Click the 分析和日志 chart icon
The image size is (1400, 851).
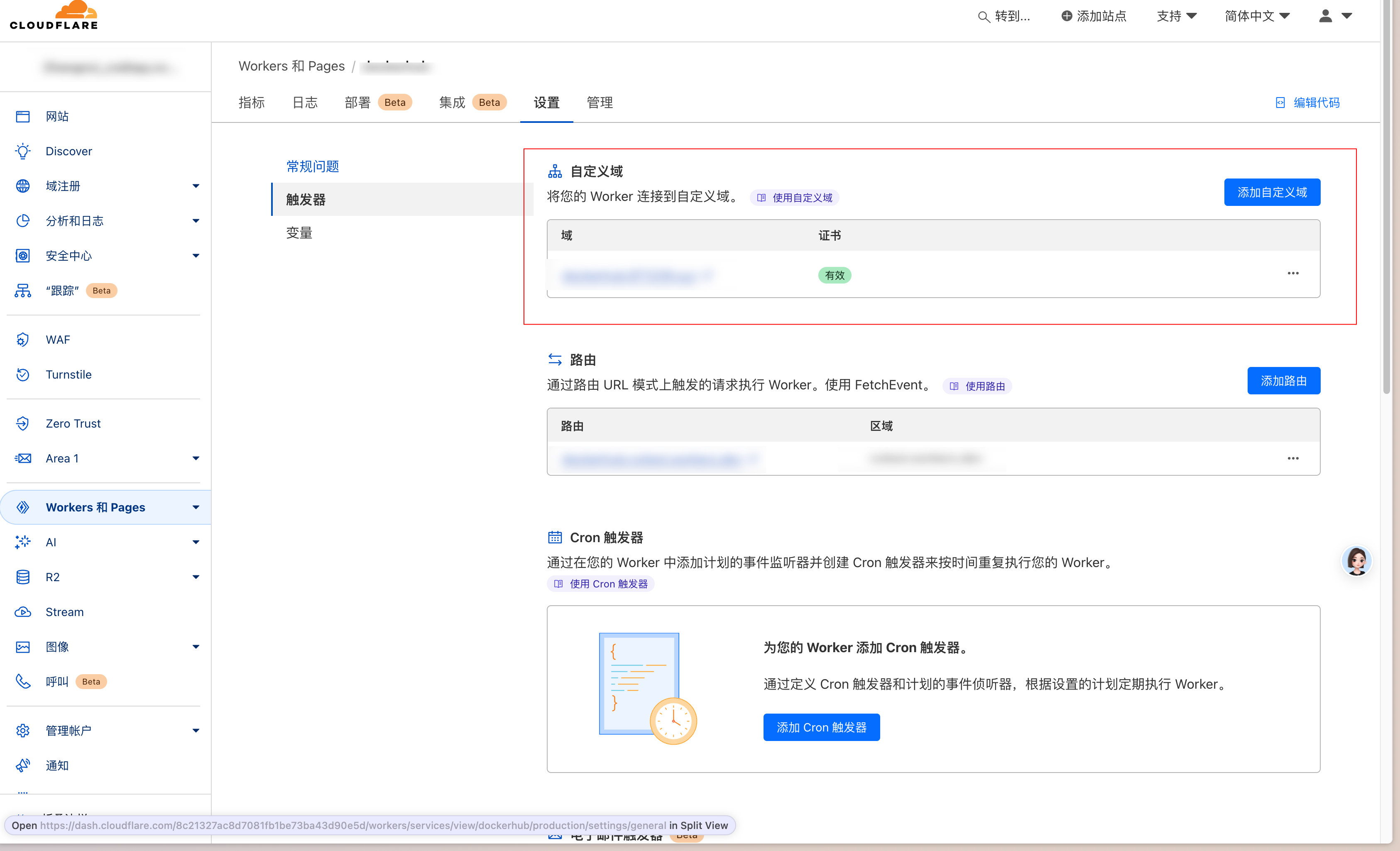click(x=23, y=221)
